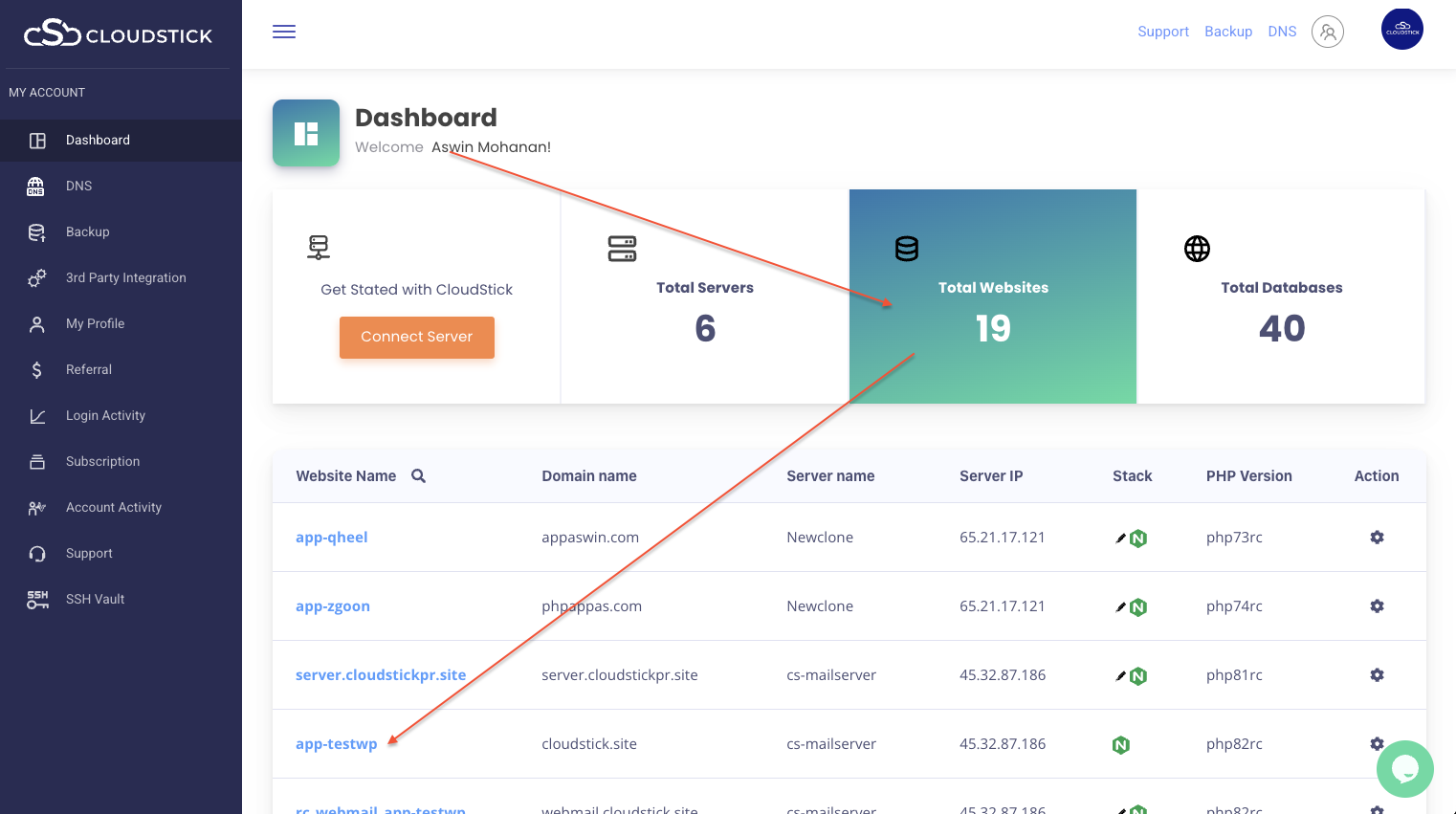Viewport: 1456px width, 814px height.
Task: Click the Total Databases card
Action: click(1281, 297)
